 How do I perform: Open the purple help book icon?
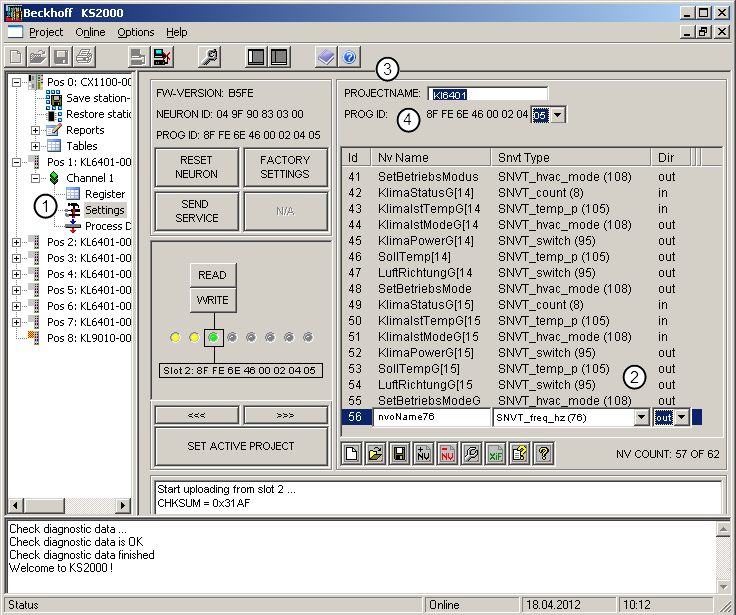coord(326,57)
